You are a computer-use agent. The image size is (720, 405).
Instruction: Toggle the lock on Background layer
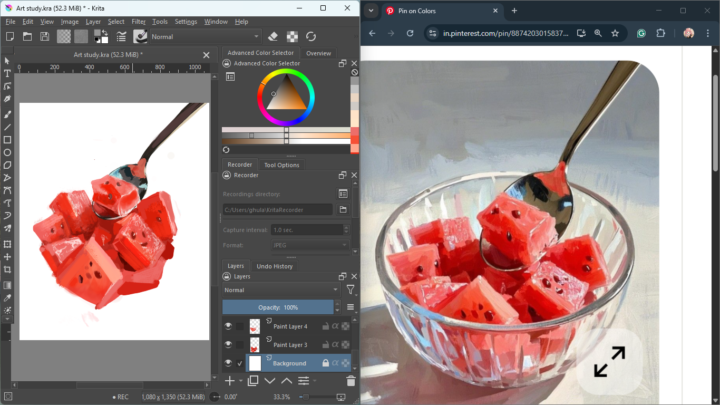tap(325, 363)
